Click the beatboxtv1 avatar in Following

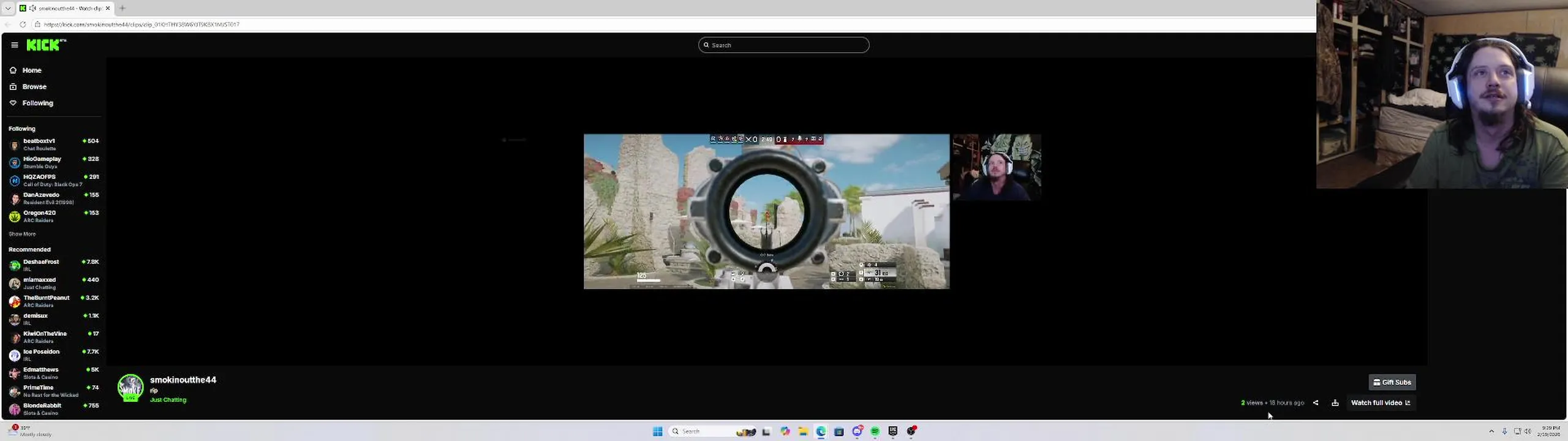point(15,145)
